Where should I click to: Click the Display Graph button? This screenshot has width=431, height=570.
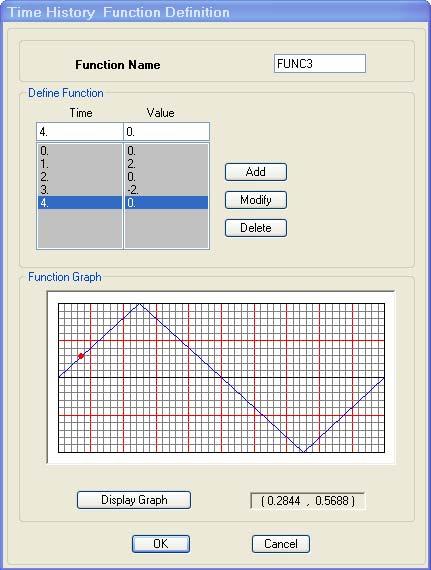[134, 500]
